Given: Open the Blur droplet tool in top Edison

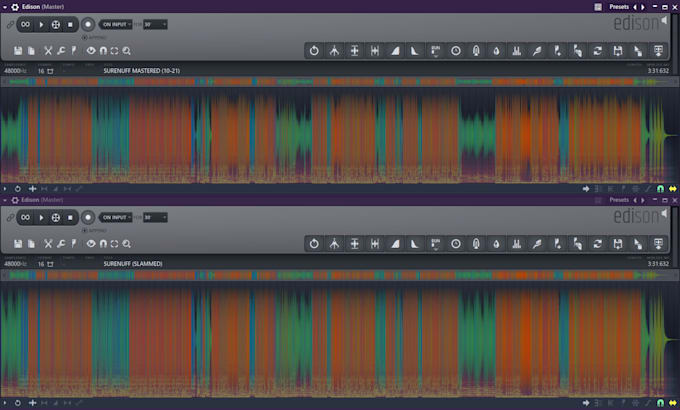Looking at the screenshot, I should (496, 51).
